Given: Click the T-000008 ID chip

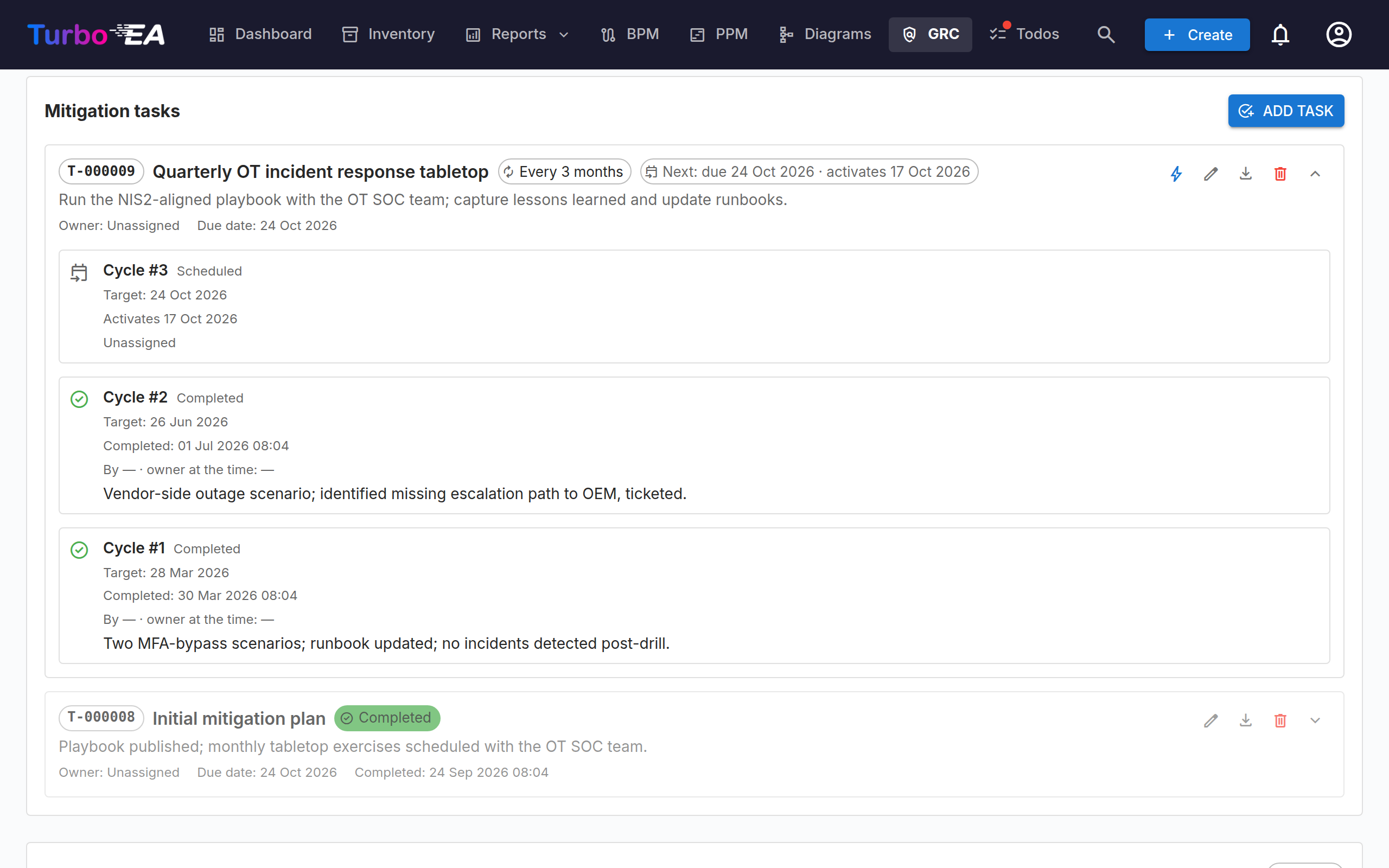Looking at the screenshot, I should tap(101, 718).
